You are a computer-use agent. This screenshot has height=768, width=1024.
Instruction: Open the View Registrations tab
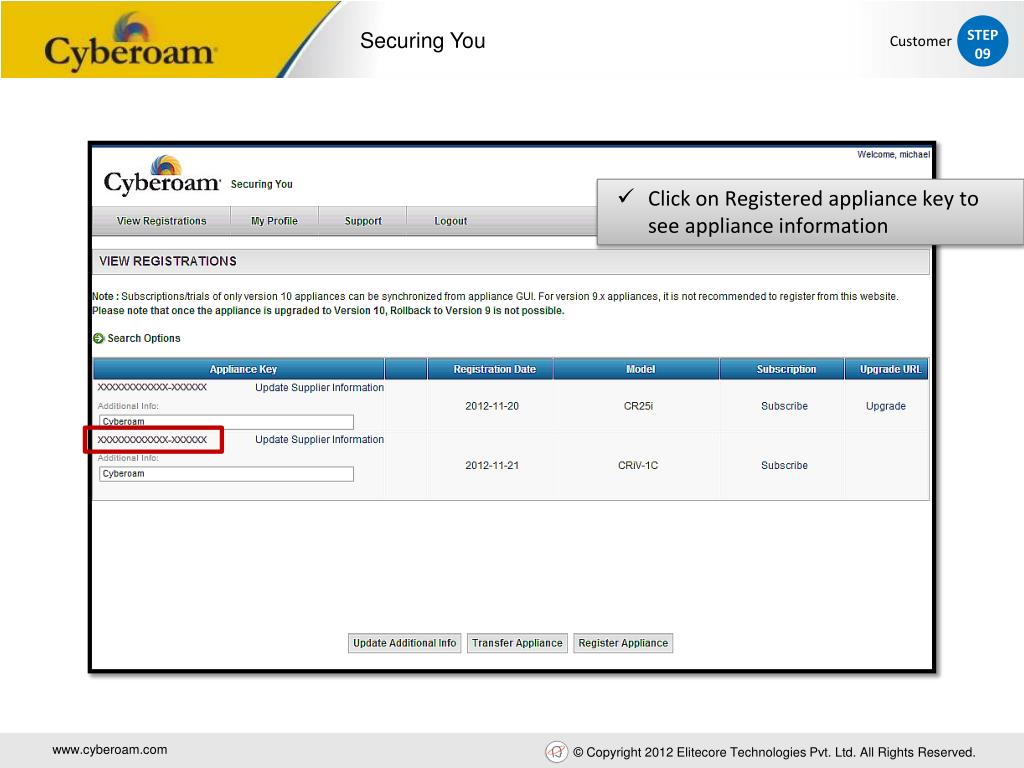tap(161, 221)
